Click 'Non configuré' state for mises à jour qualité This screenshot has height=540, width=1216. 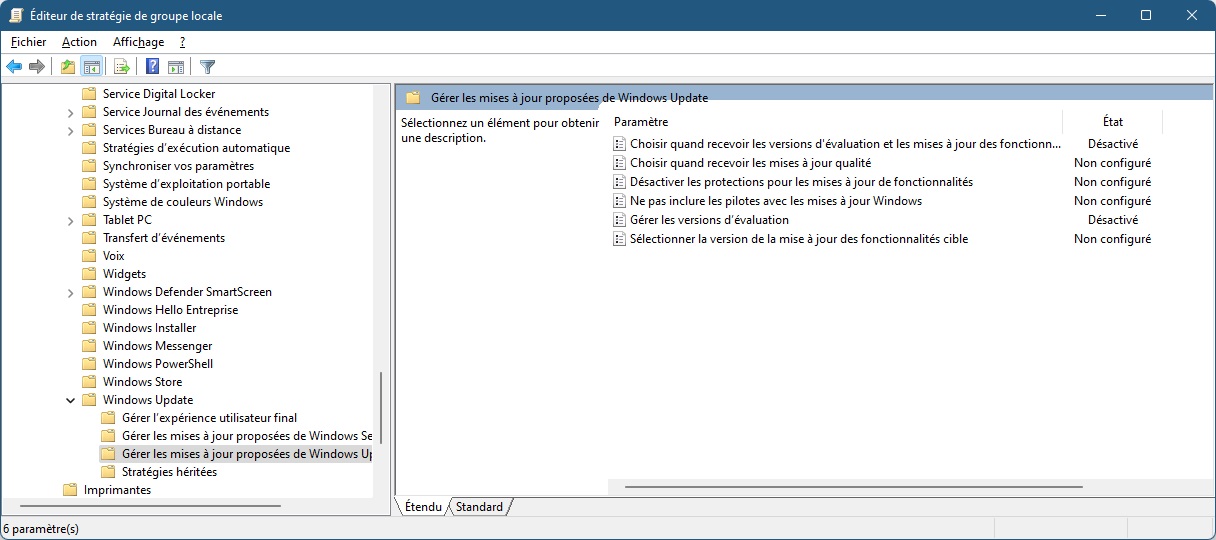click(1112, 163)
